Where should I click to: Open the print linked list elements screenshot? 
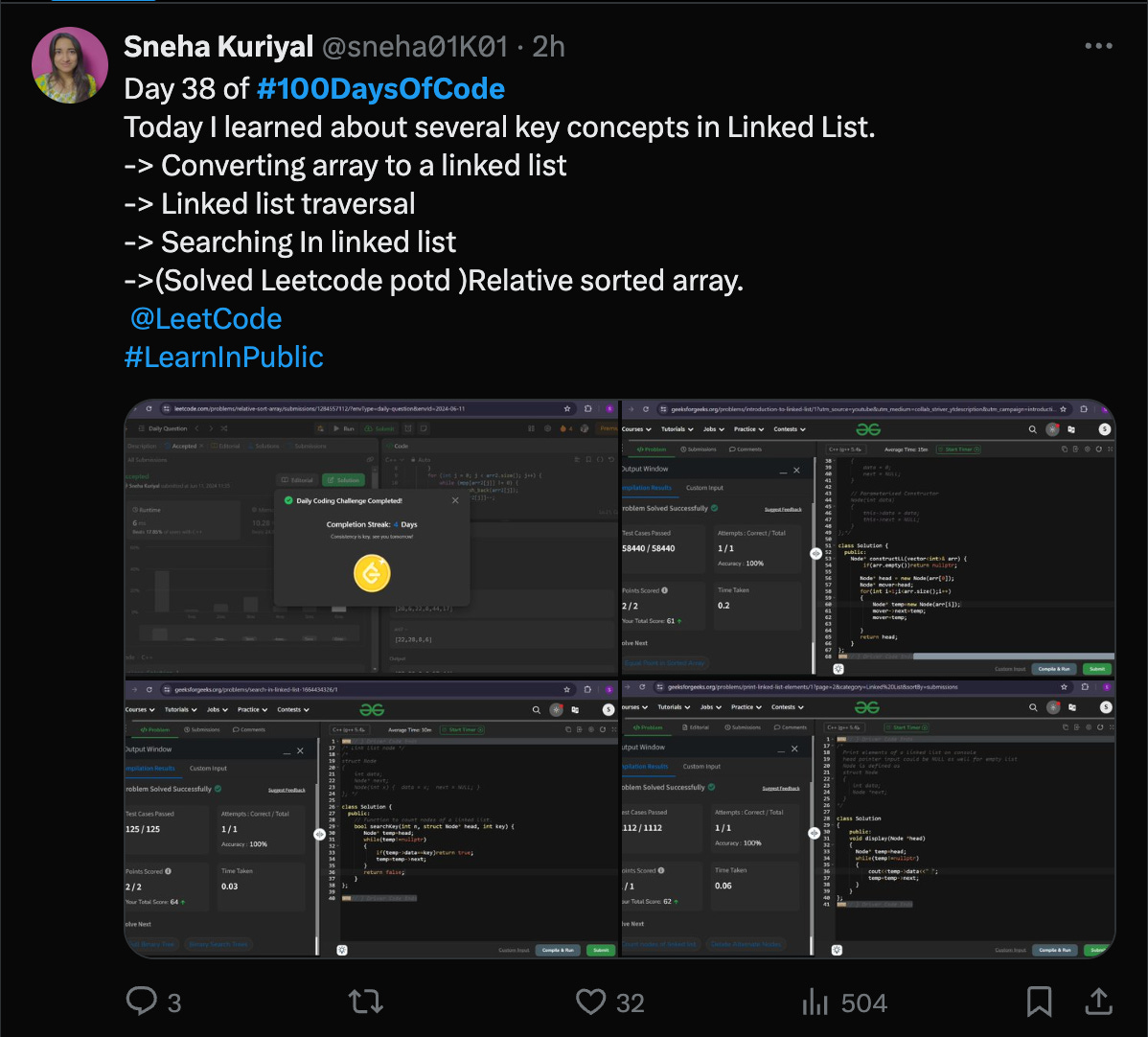pyautogui.click(x=868, y=818)
